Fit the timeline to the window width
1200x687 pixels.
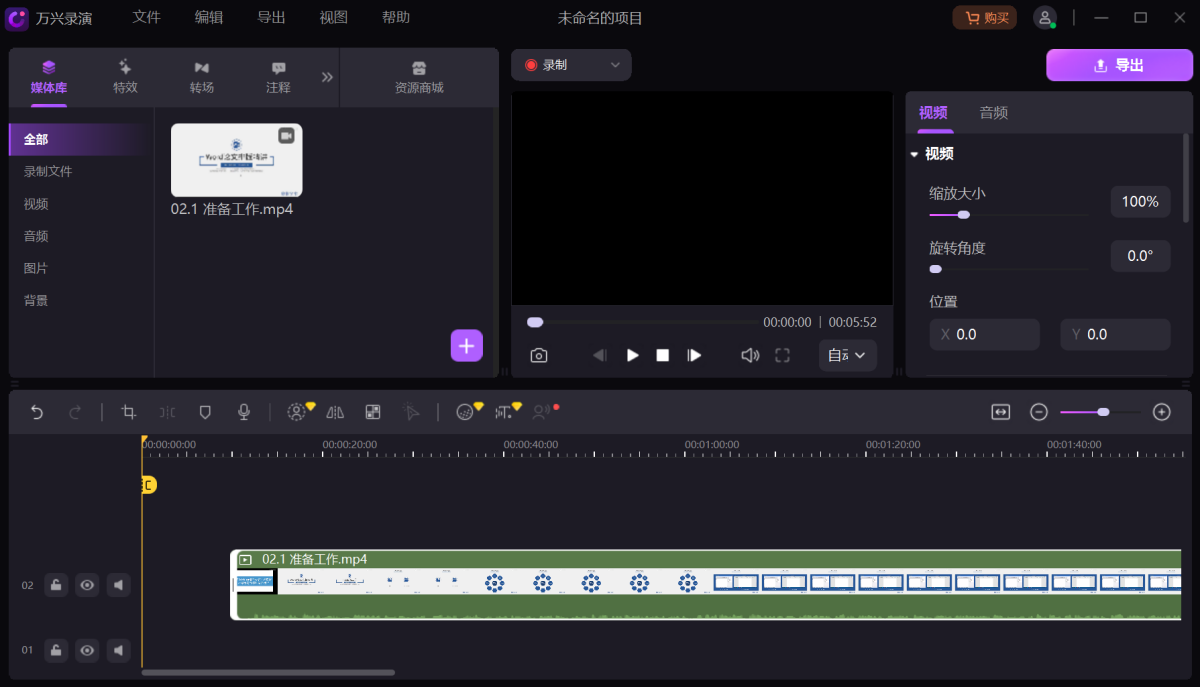[1001, 412]
